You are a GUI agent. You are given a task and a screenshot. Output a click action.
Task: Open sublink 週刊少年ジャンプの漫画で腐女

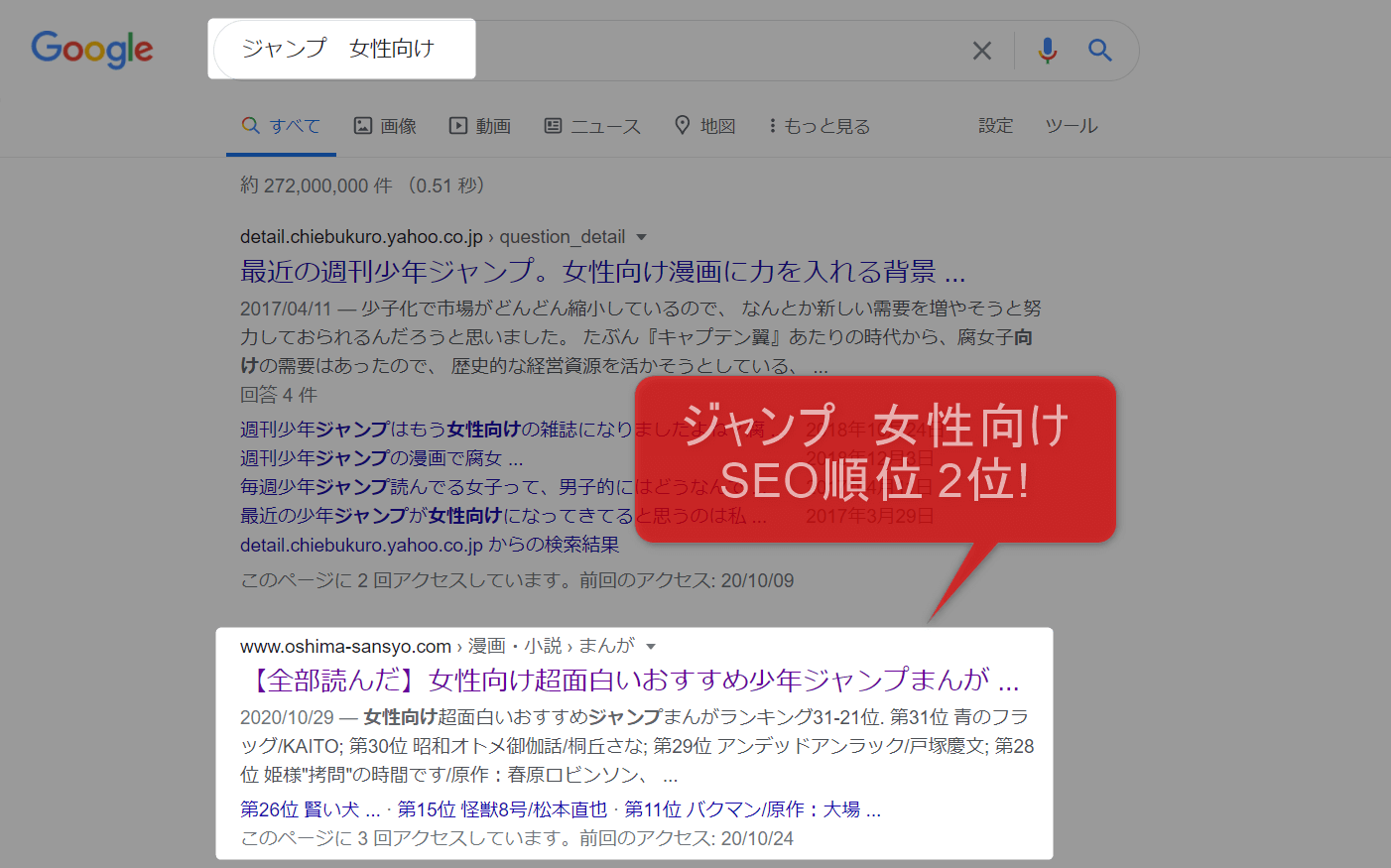tap(381, 458)
